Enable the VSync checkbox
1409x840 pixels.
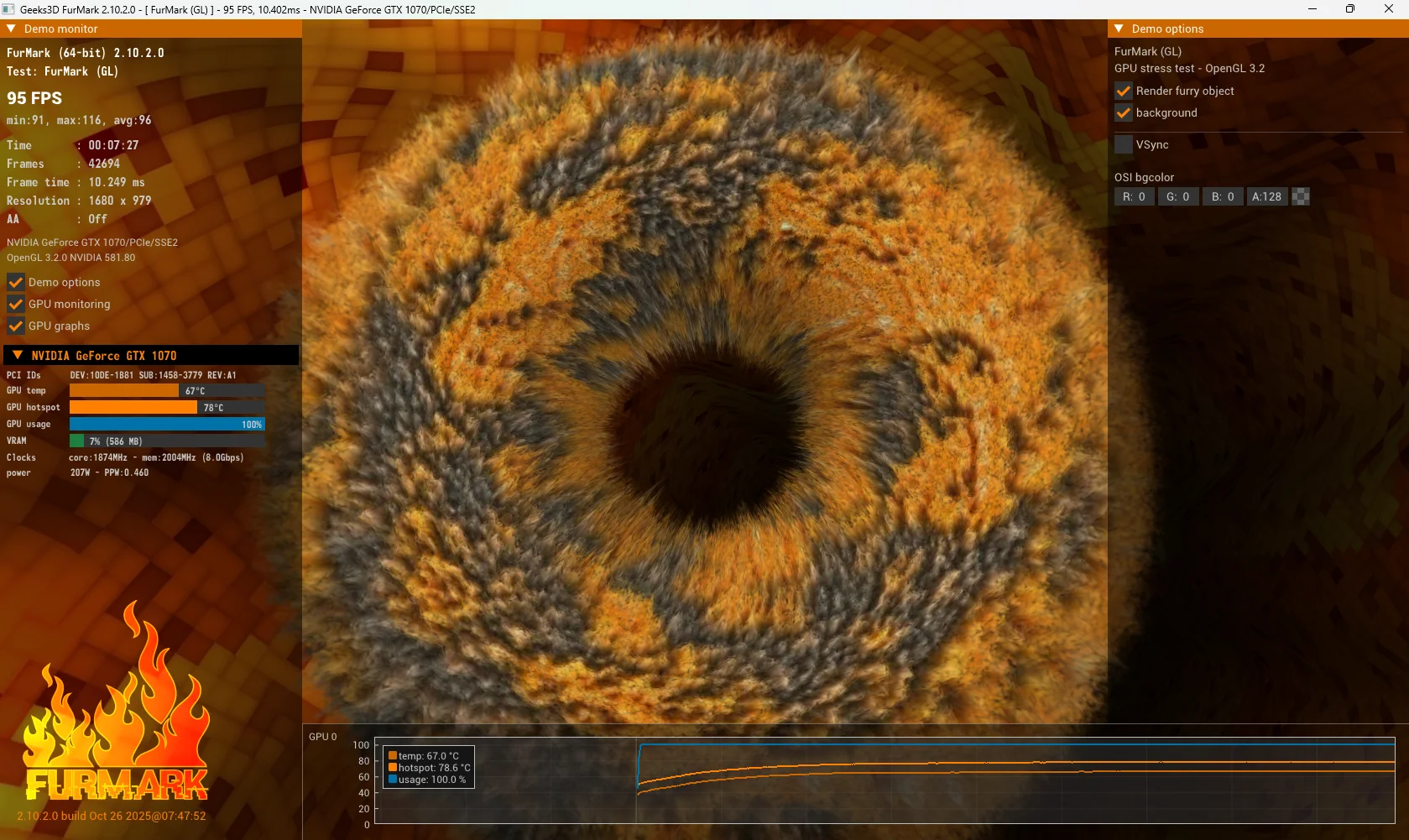tap(1124, 144)
